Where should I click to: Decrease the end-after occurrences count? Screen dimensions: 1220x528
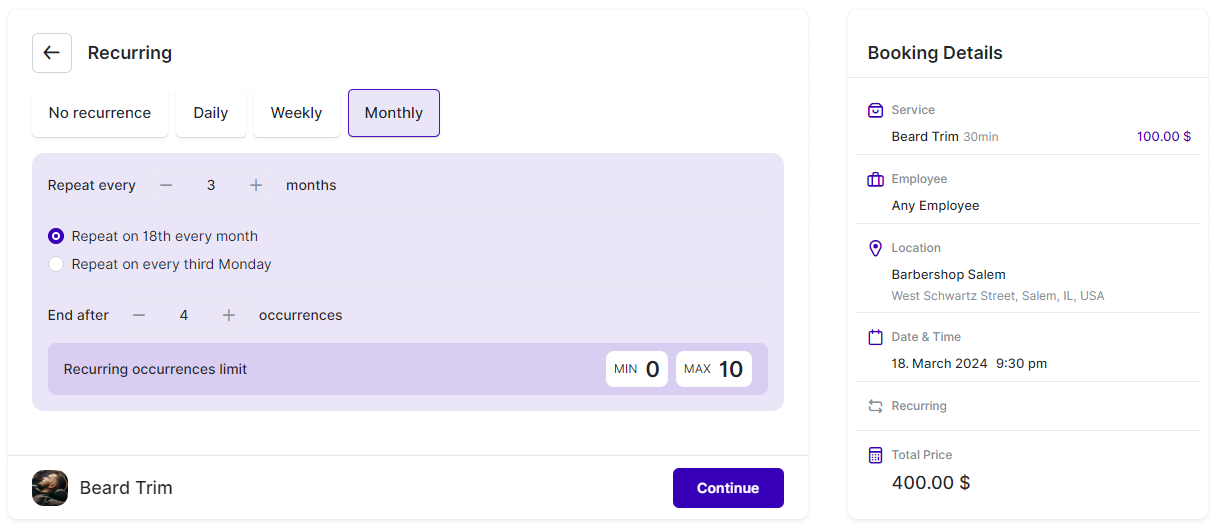click(x=139, y=315)
